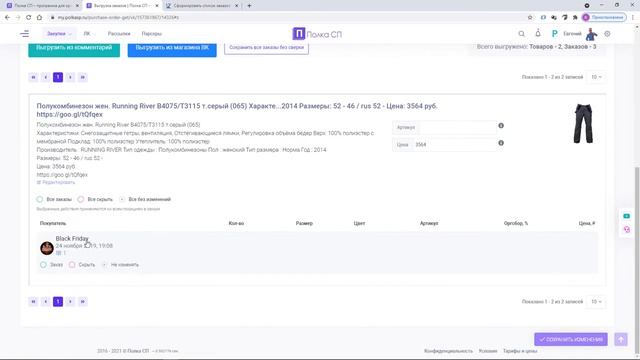Select Не изменять radio for Black Friday buyer
The width and height of the screenshot is (640, 360).
[x=104, y=264]
